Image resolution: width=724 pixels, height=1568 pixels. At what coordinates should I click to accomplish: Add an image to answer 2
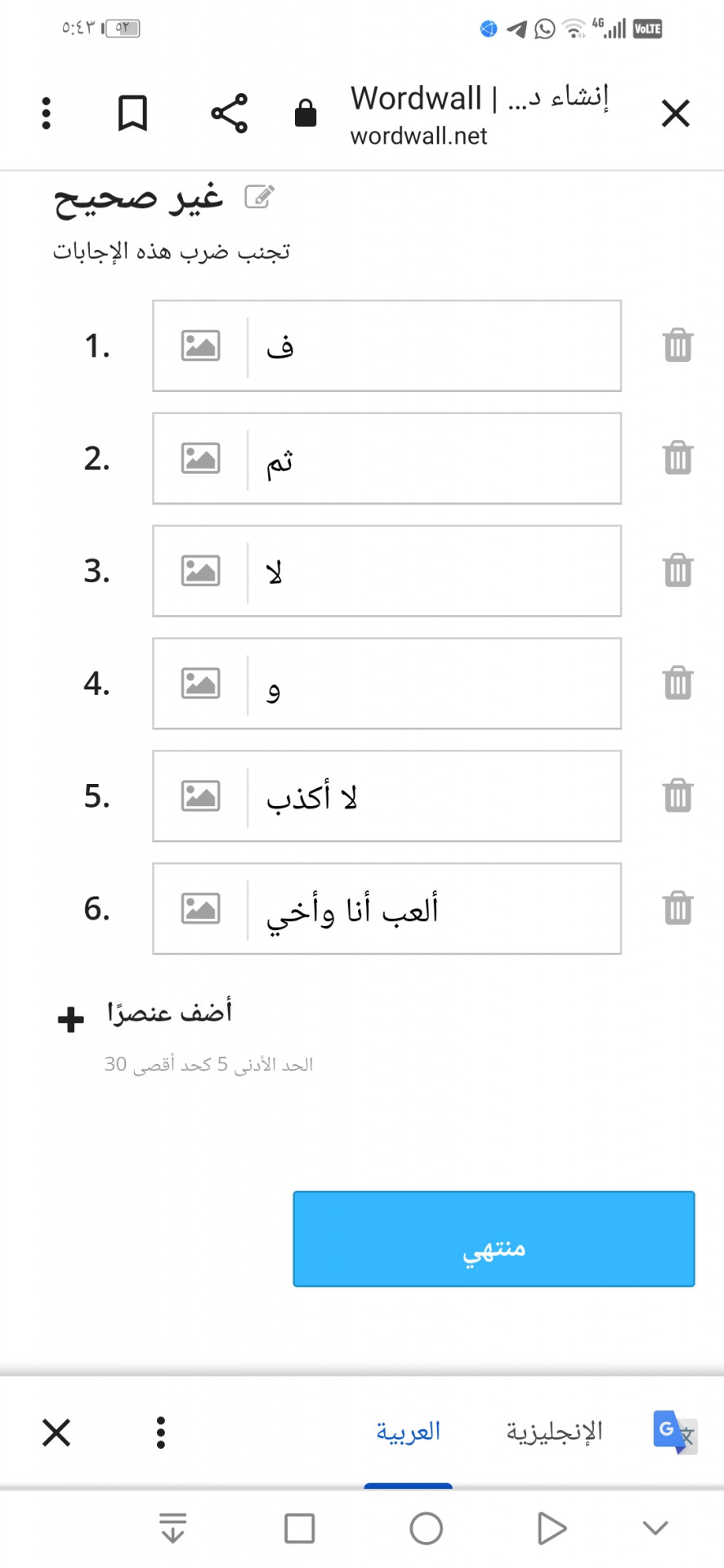pos(200,458)
